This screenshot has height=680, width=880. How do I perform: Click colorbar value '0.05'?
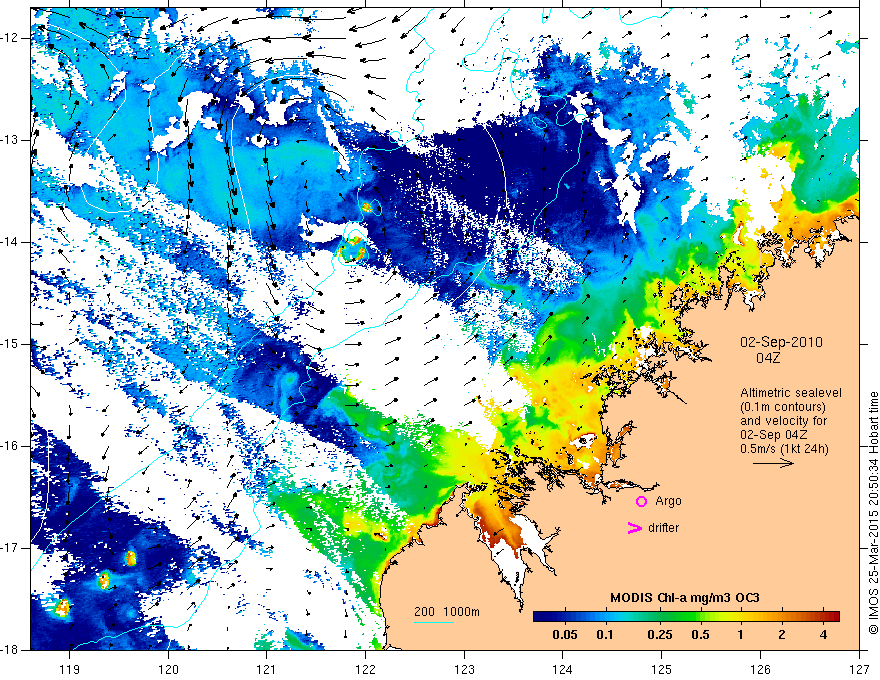pos(565,635)
